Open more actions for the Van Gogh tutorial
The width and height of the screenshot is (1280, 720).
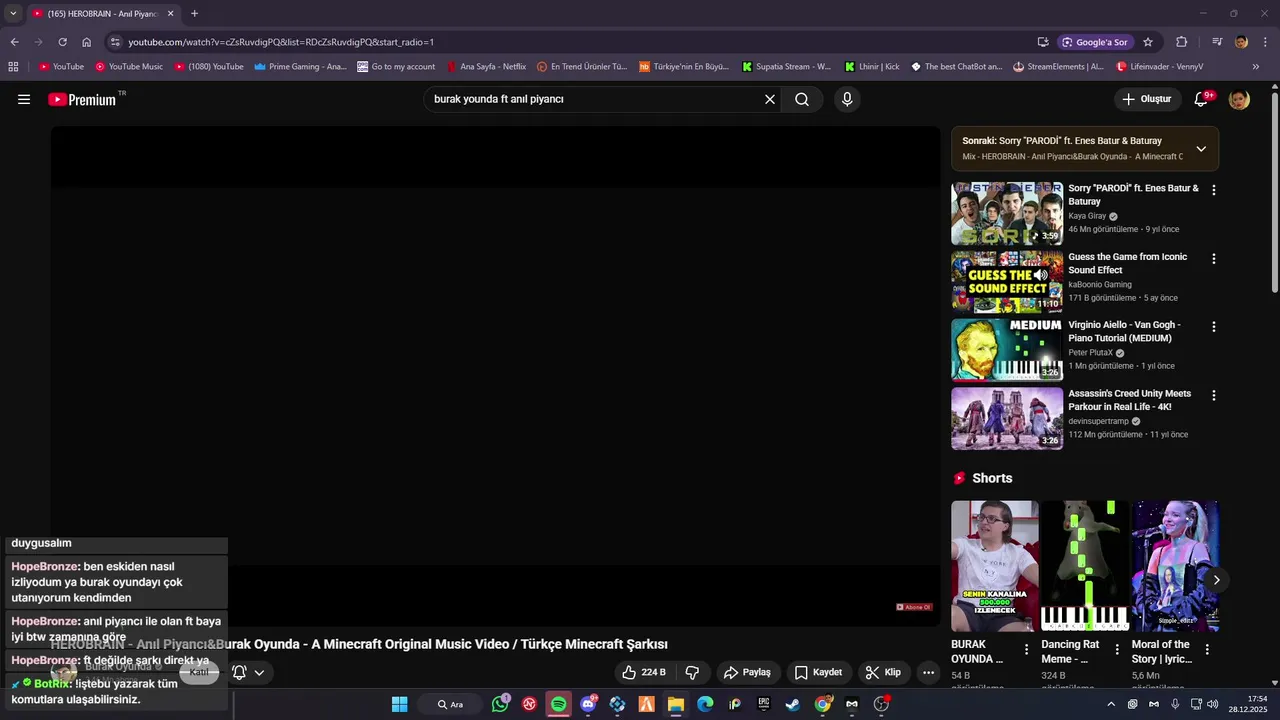1214,327
